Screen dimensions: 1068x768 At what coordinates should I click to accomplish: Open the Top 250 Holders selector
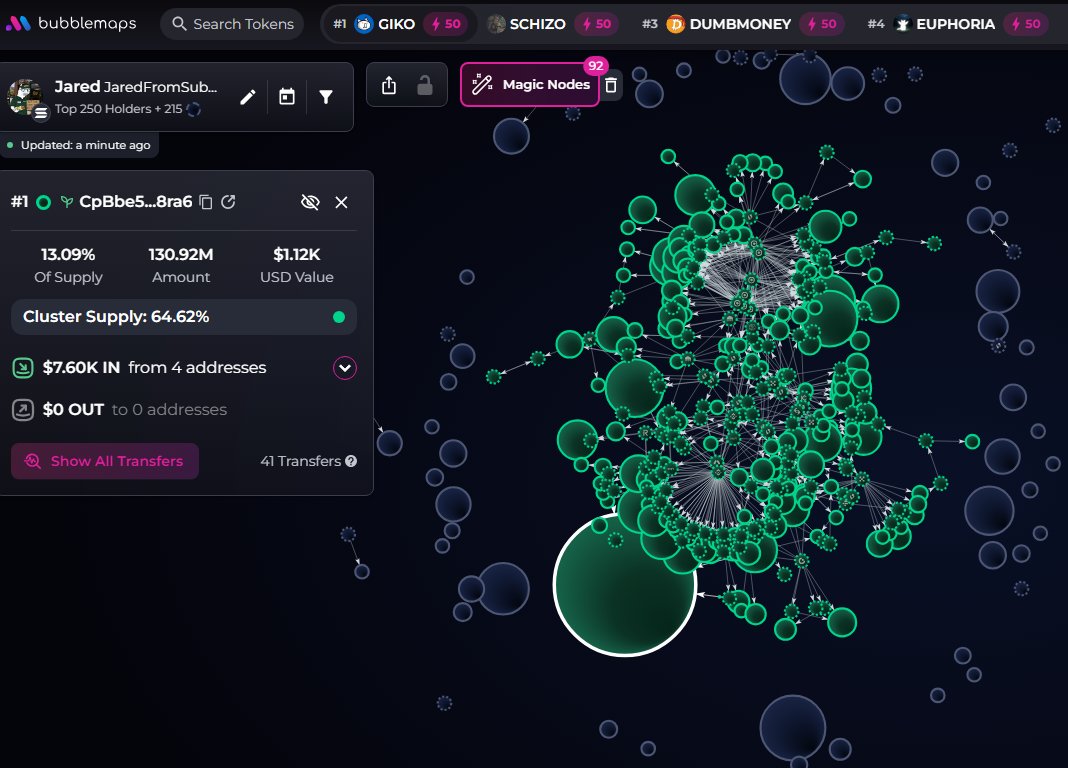pyautogui.click(x=128, y=109)
